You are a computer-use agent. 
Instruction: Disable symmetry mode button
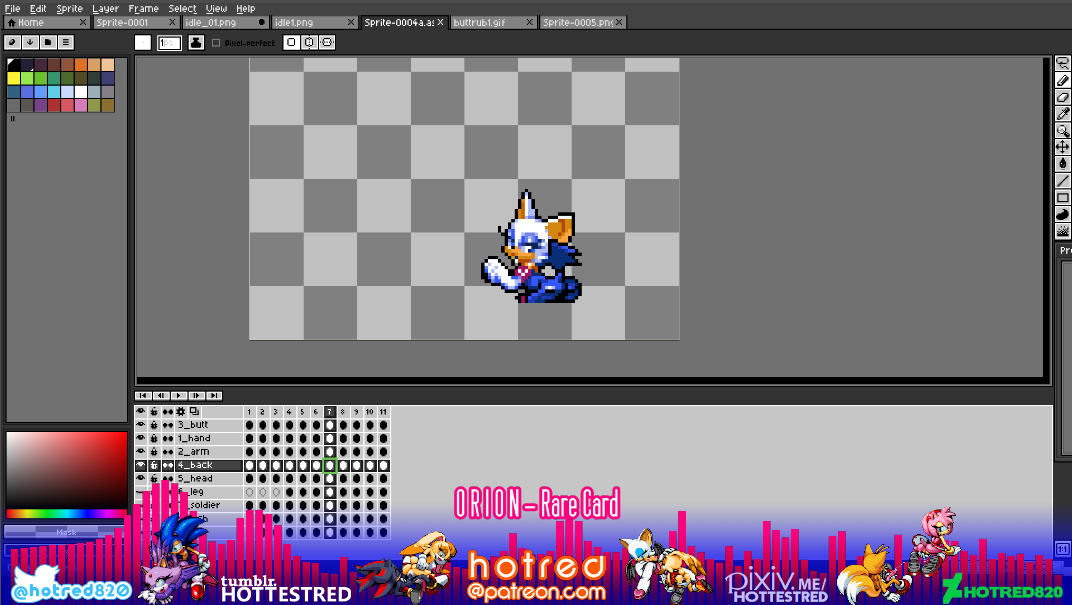click(x=291, y=42)
